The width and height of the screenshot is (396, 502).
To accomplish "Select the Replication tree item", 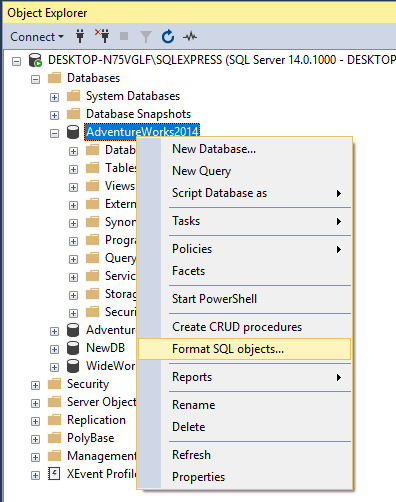I will point(96,420).
